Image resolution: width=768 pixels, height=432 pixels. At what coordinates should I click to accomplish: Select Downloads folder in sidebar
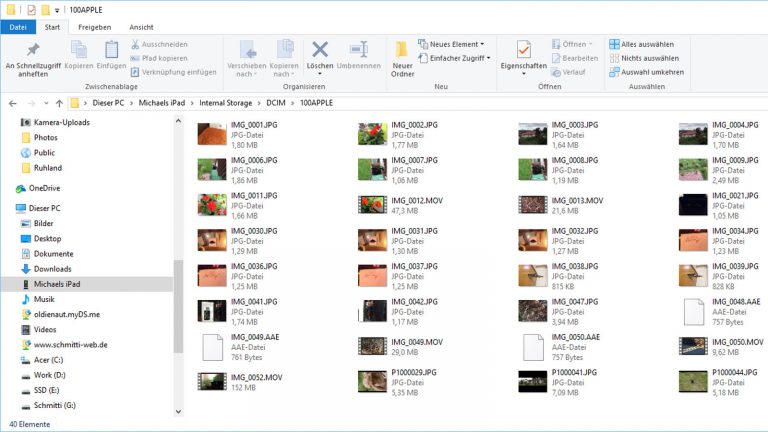[x=52, y=269]
